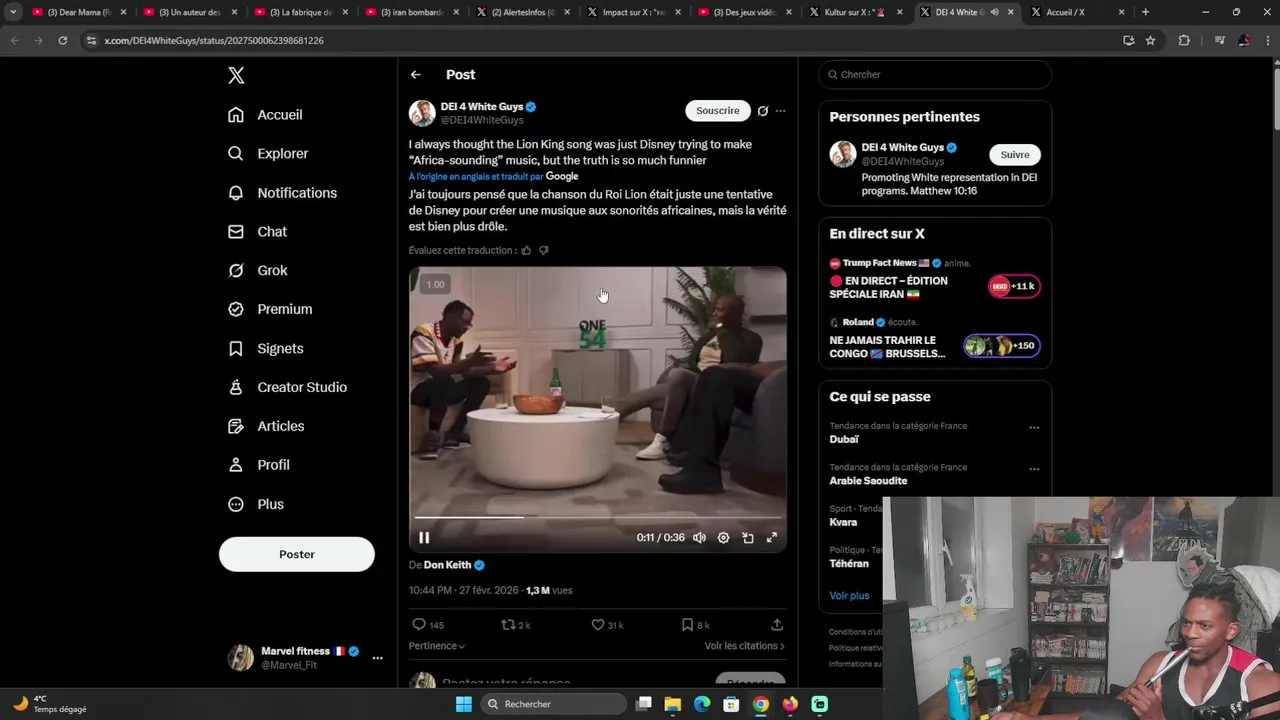The height and width of the screenshot is (720, 1280).
Task: Click the Souscrire button
Action: pos(718,111)
